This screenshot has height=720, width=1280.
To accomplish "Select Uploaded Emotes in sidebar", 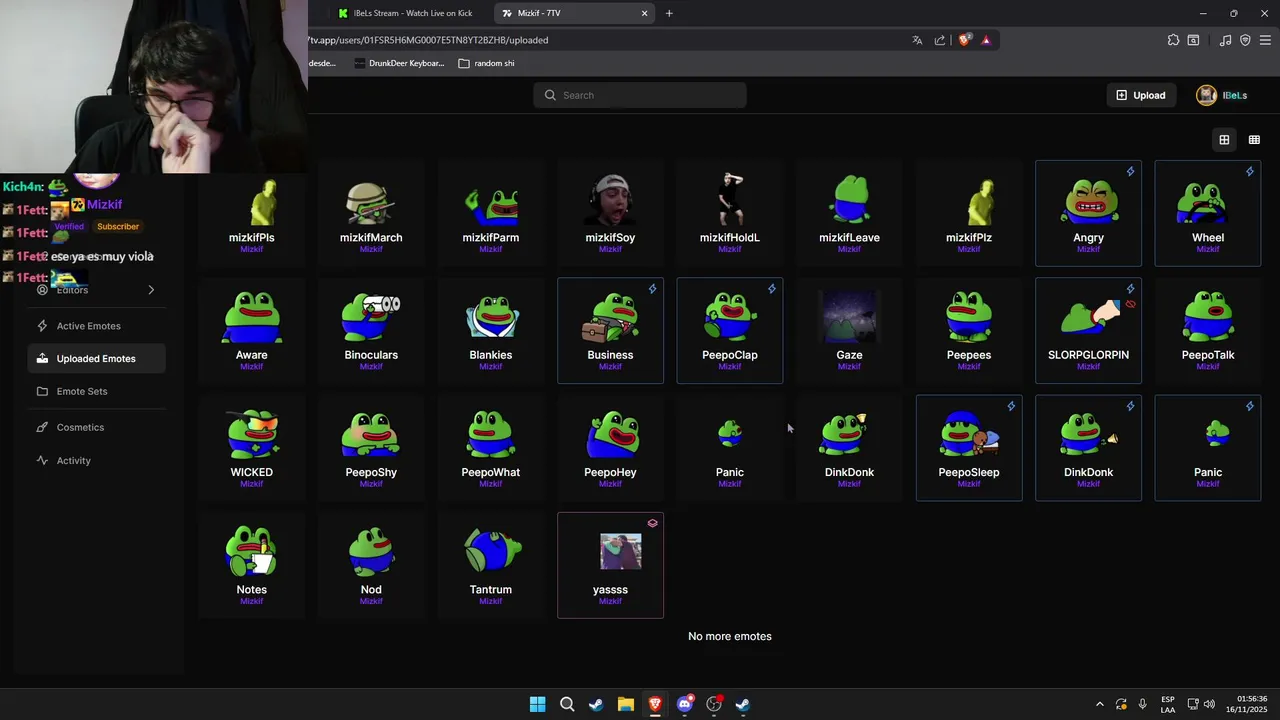I will coord(97,358).
